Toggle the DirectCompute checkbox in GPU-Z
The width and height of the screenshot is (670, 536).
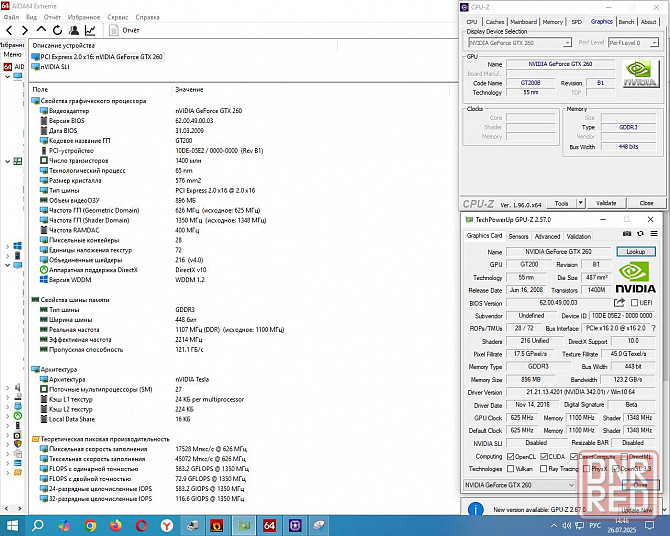(573, 456)
